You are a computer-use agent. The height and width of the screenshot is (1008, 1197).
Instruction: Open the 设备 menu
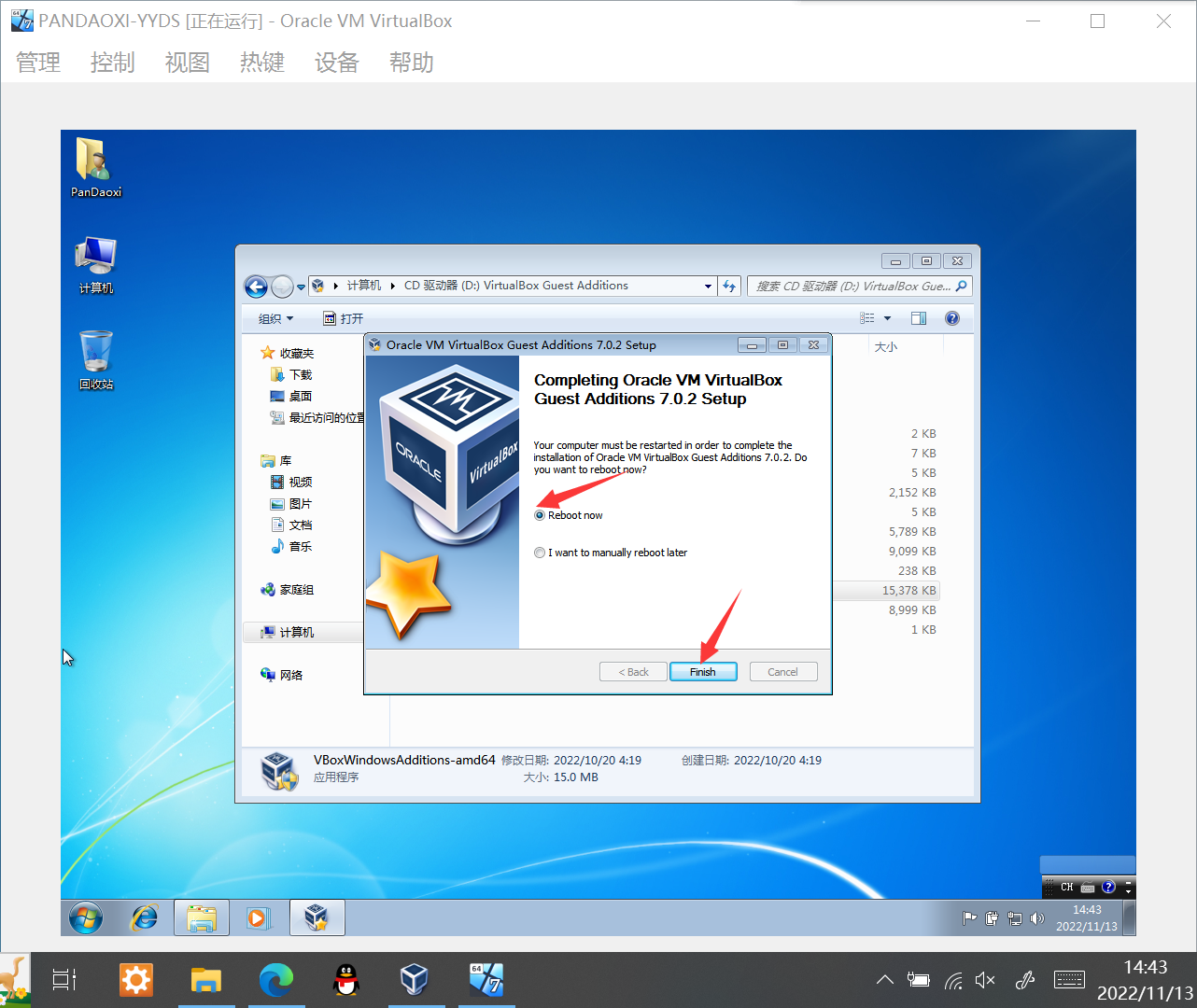pos(337,63)
